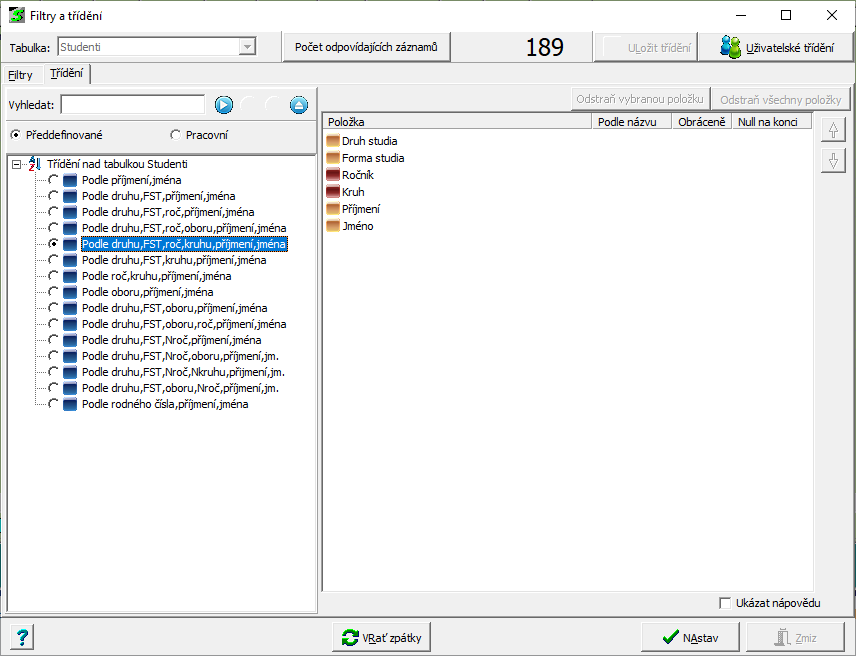Open the Tabulka dropdown list
Viewport: 856px width, 656px height.
pos(246,47)
